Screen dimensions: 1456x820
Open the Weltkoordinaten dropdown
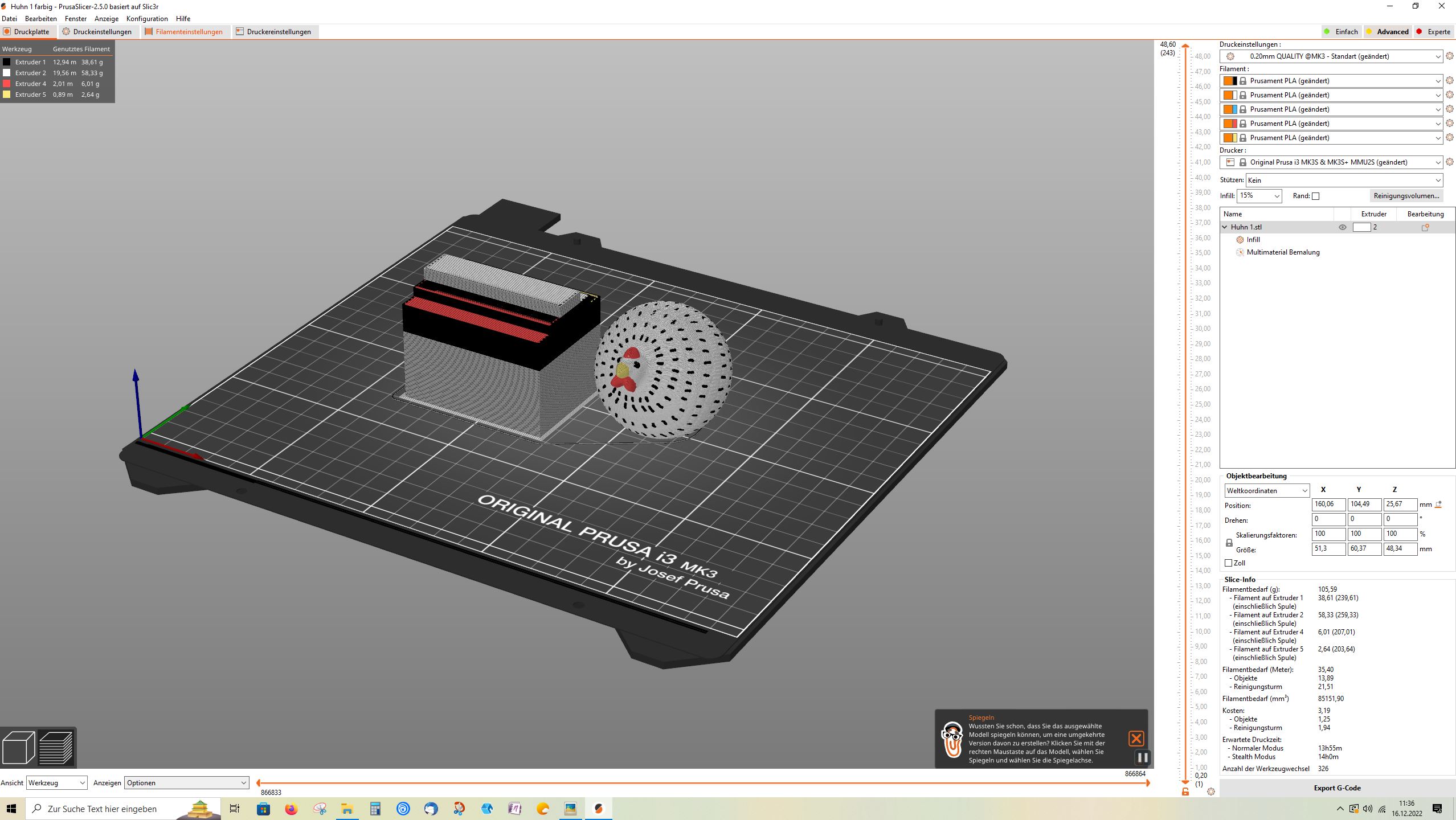1267,491
